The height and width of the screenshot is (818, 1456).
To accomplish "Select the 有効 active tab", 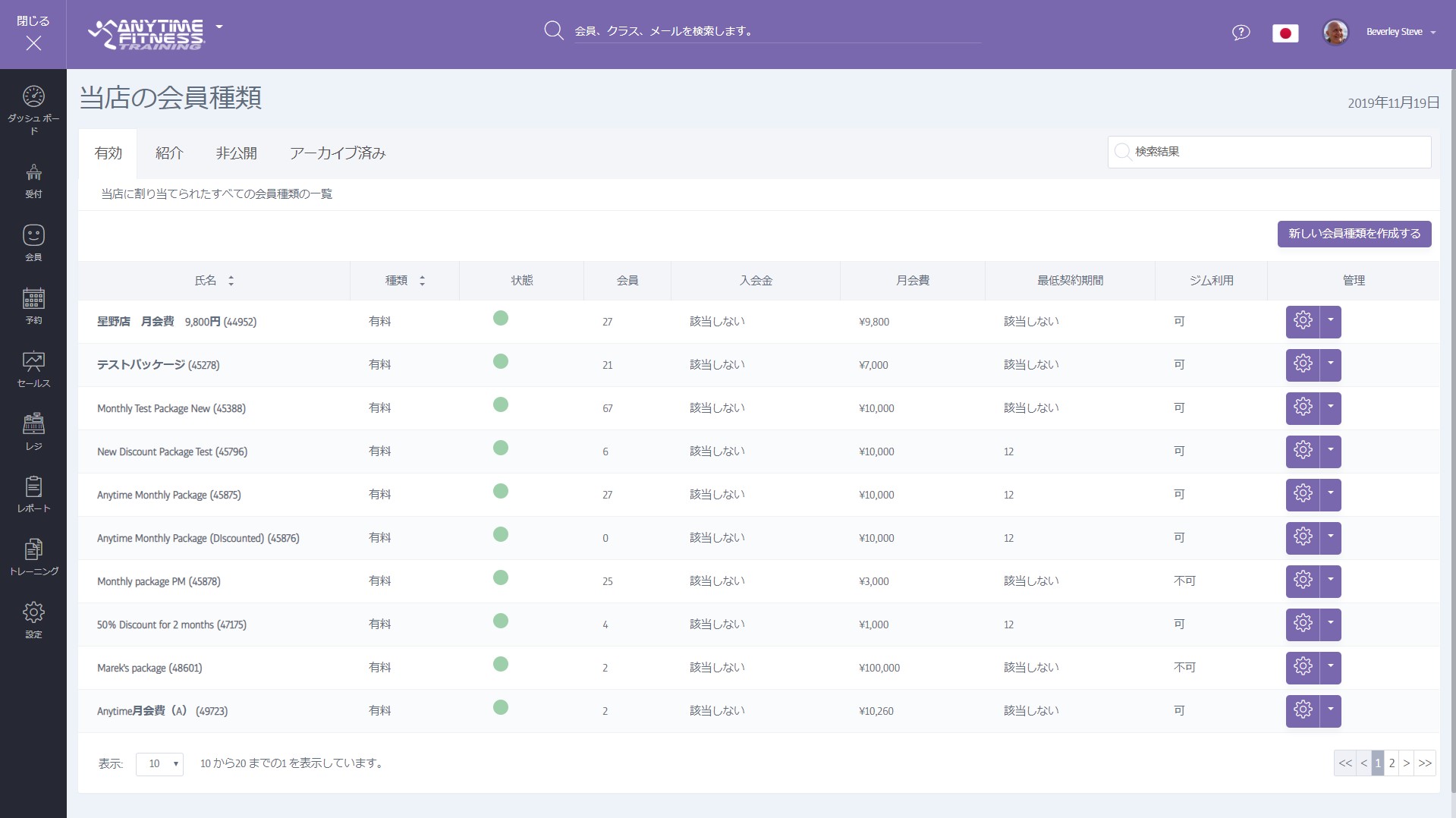I will (x=108, y=153).
